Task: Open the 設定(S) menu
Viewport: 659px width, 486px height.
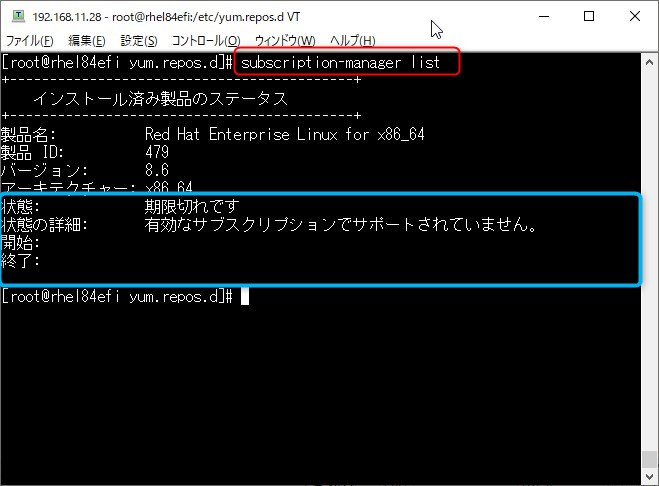Action: [x=139, y=40]
